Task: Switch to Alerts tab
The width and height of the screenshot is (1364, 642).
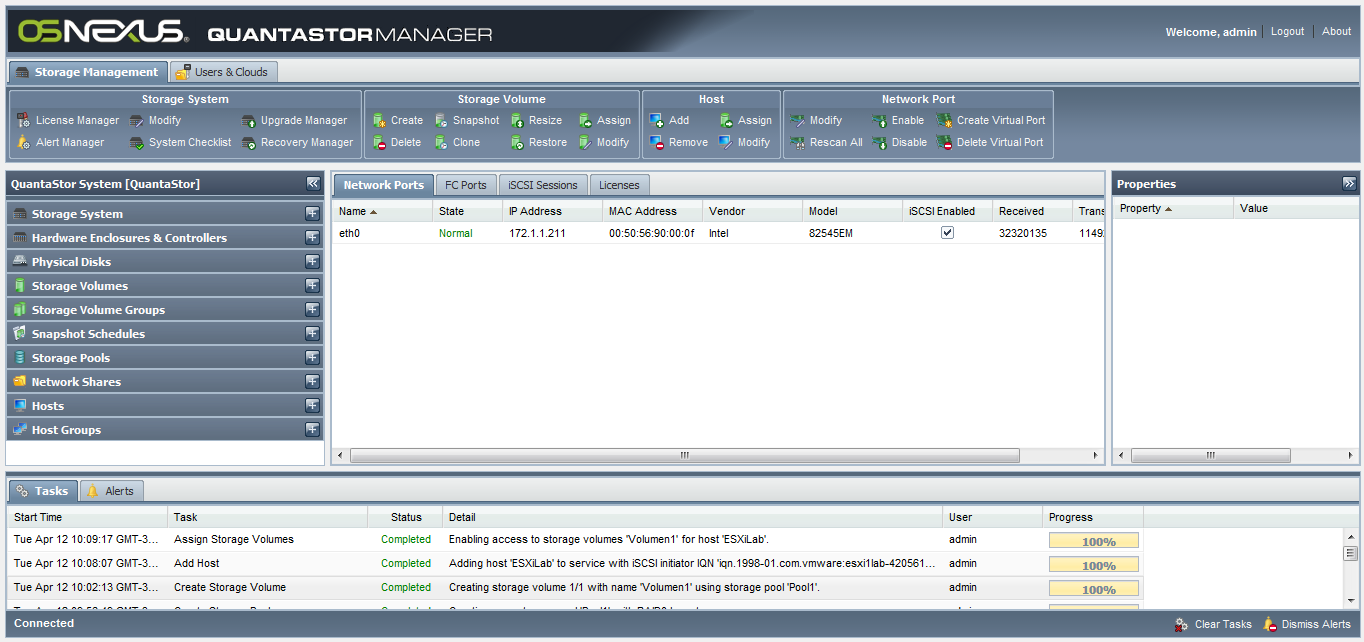Action: [x=112, y=491]
